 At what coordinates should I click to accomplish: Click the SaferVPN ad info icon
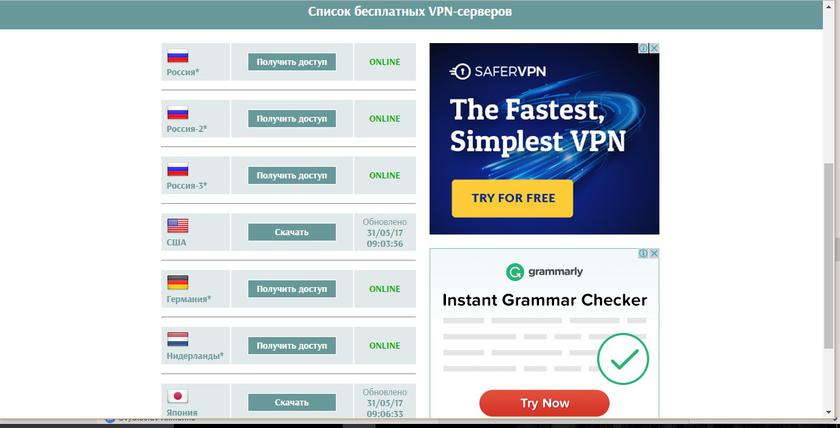[644, 48]
